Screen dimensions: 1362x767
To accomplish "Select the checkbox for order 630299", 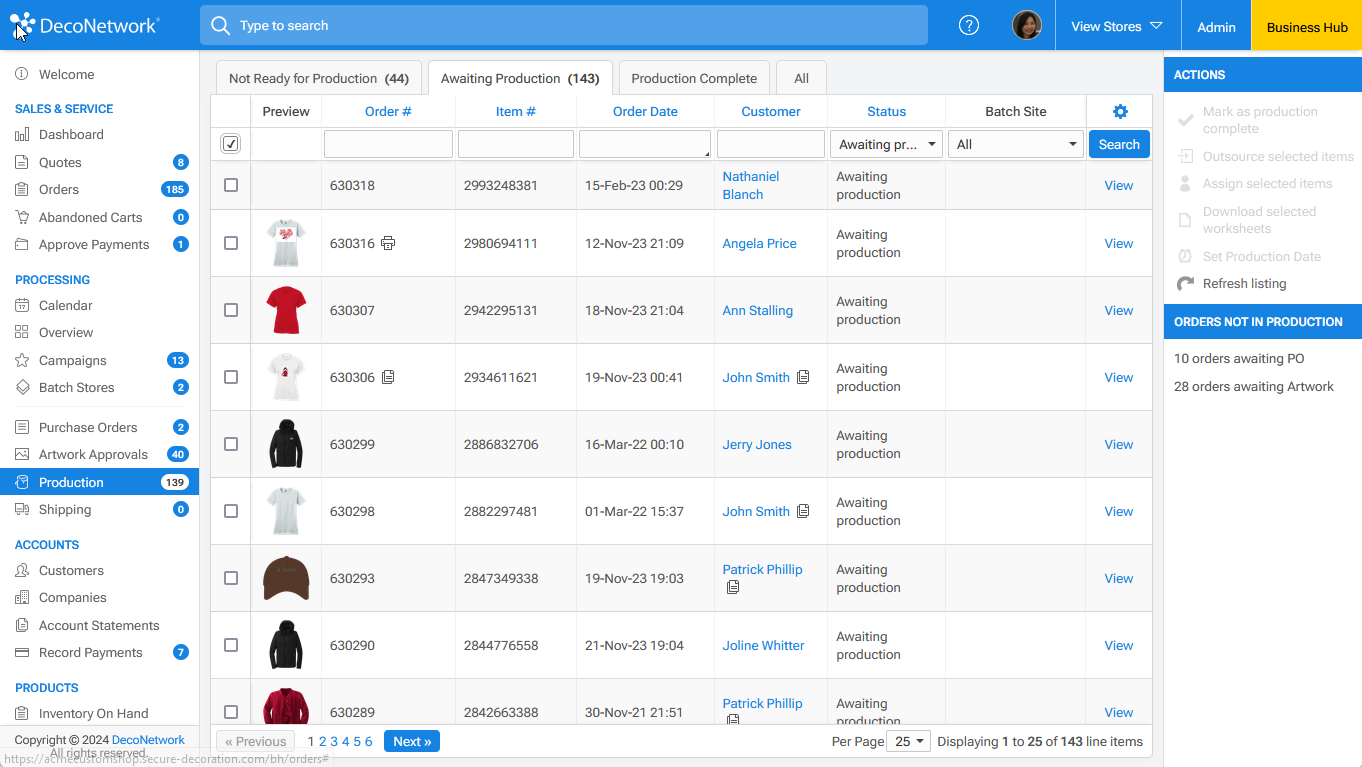I will pos(231,444).
